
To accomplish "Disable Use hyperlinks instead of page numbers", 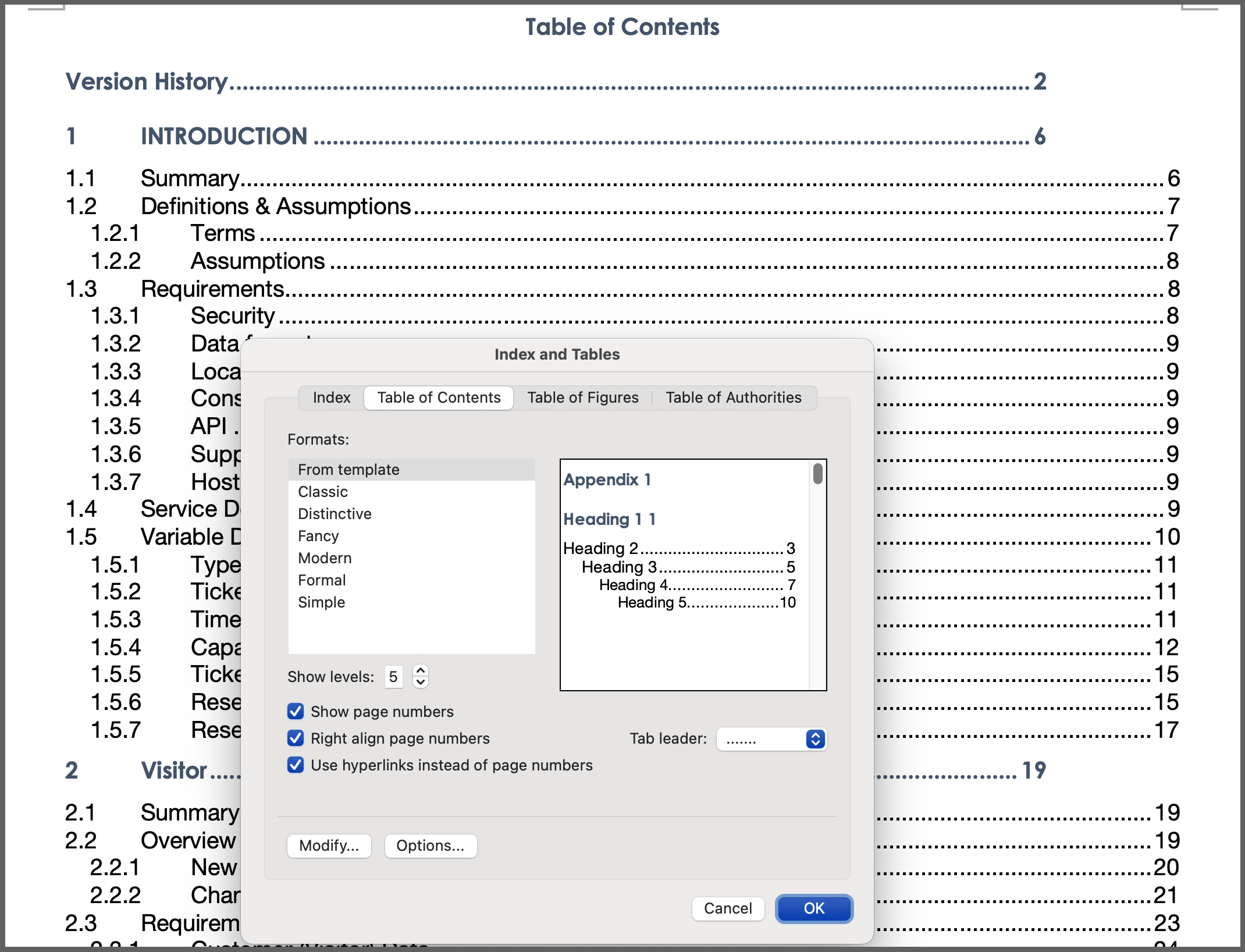I will (296, 765).
